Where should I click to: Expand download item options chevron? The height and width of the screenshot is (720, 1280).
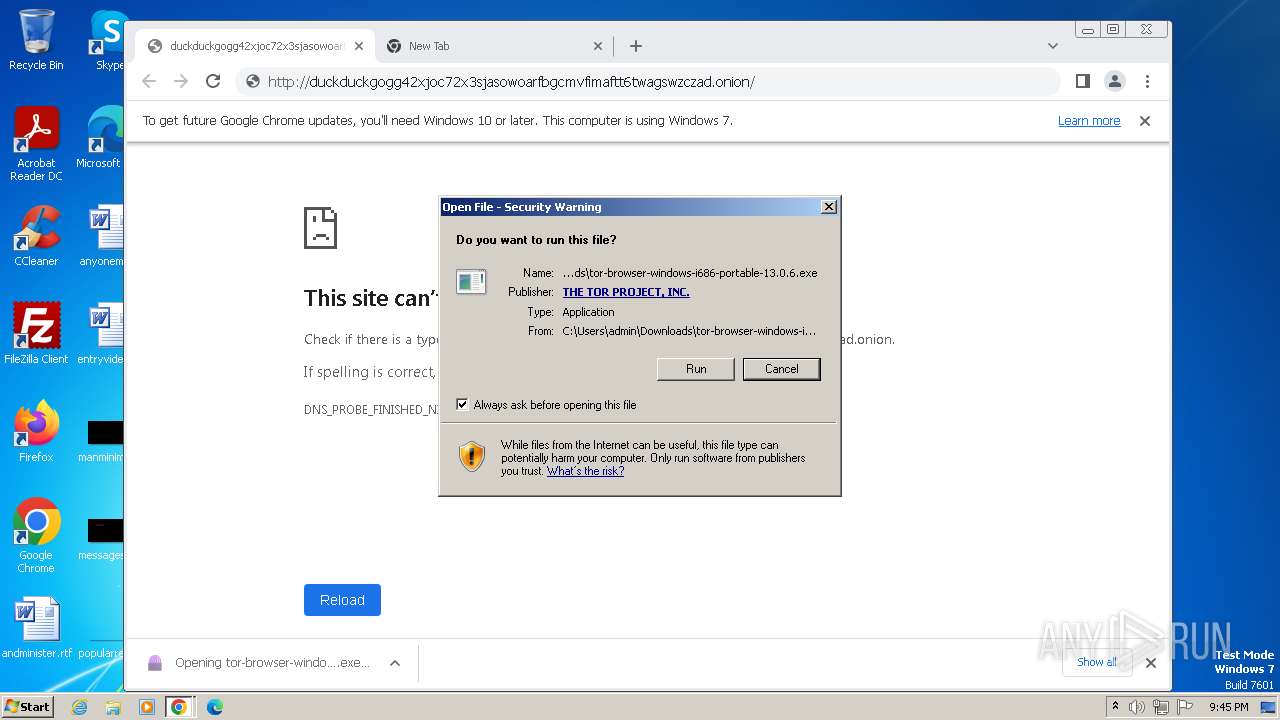pyautogui.click(x=395, y=663)
